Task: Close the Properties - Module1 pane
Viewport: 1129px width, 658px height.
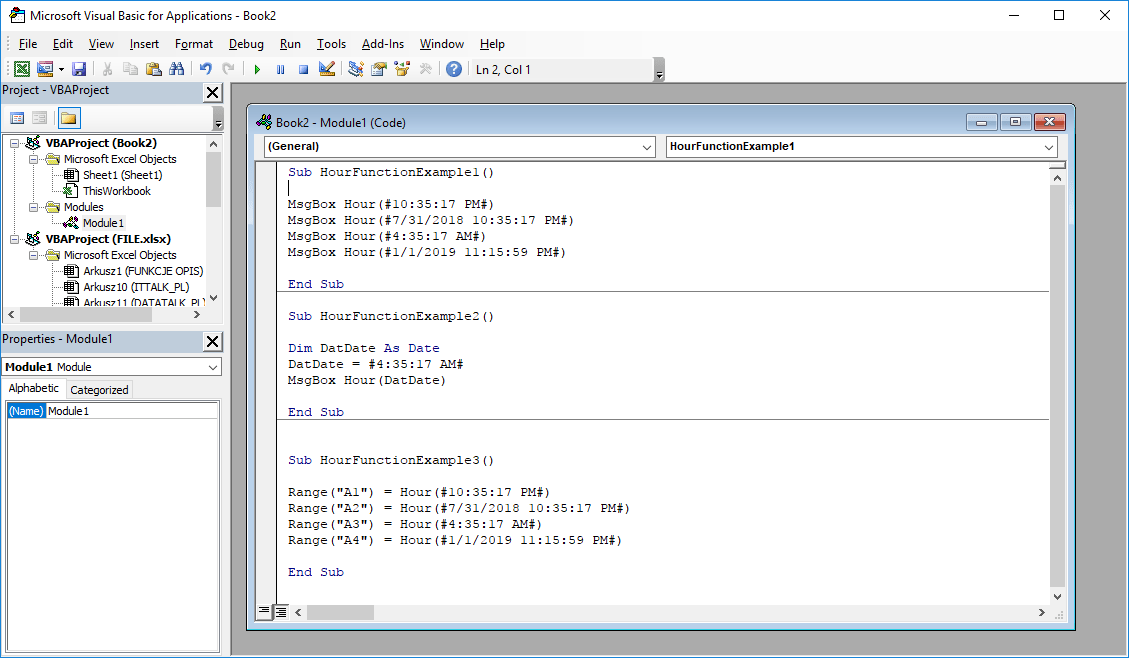Action: (x=212, y=341)
